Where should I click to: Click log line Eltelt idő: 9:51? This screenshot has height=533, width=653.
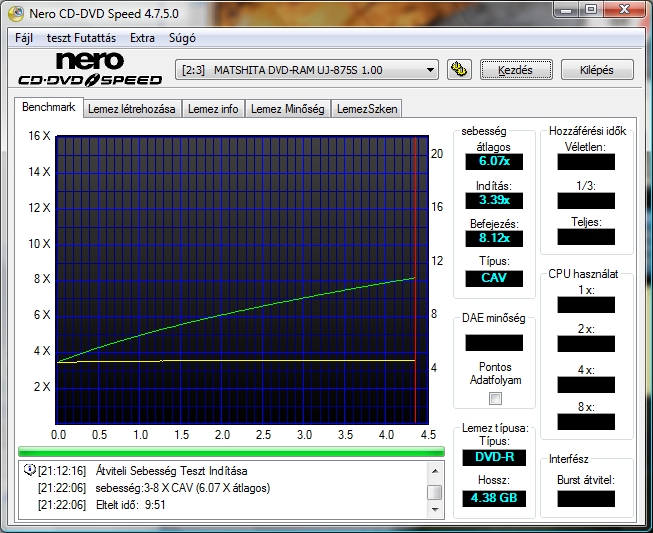tap(131, 505)
